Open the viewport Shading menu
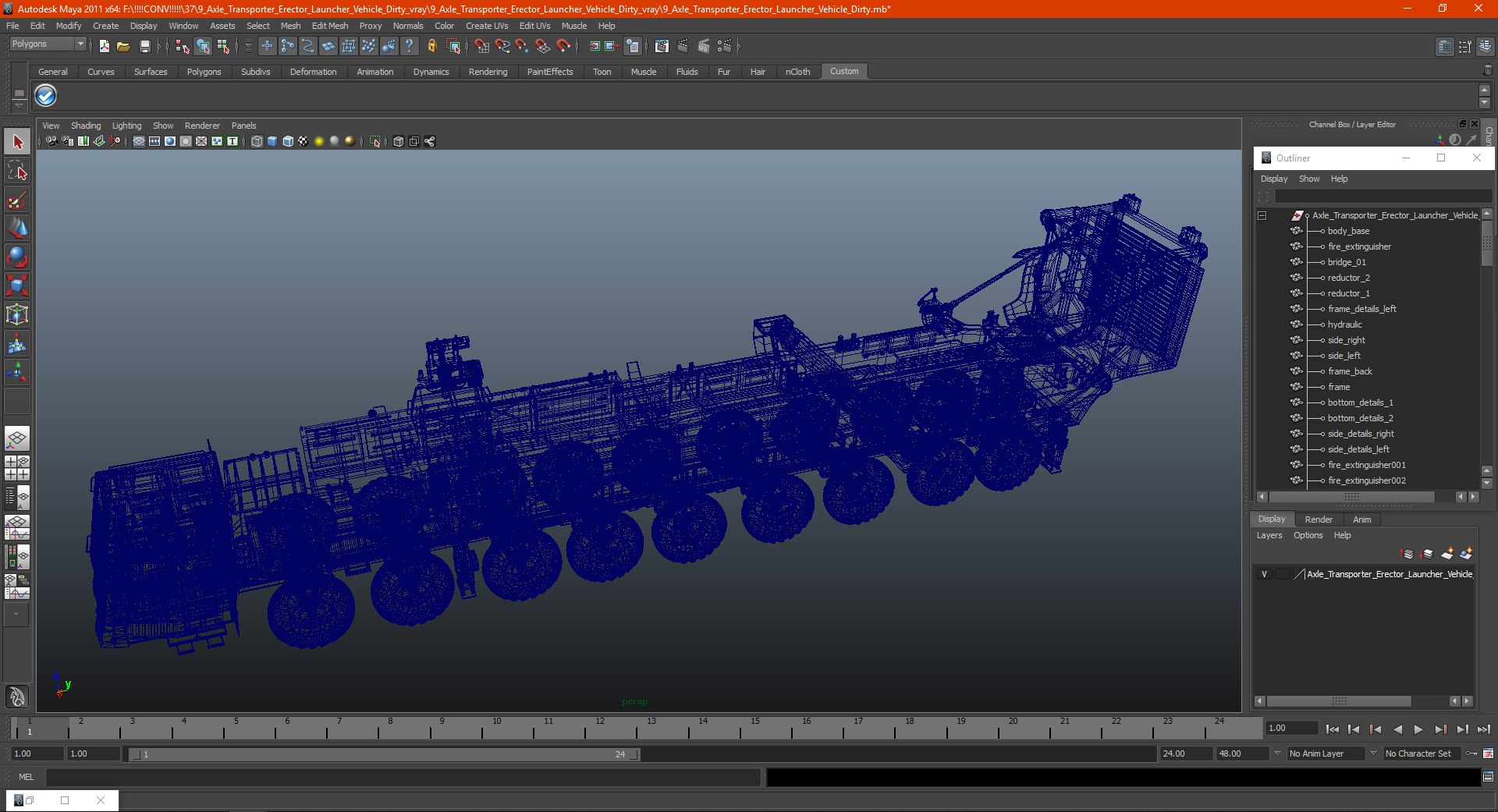The height and width of the screenshot is (812, 1498). pyautogui.click(x=86, y=126)
